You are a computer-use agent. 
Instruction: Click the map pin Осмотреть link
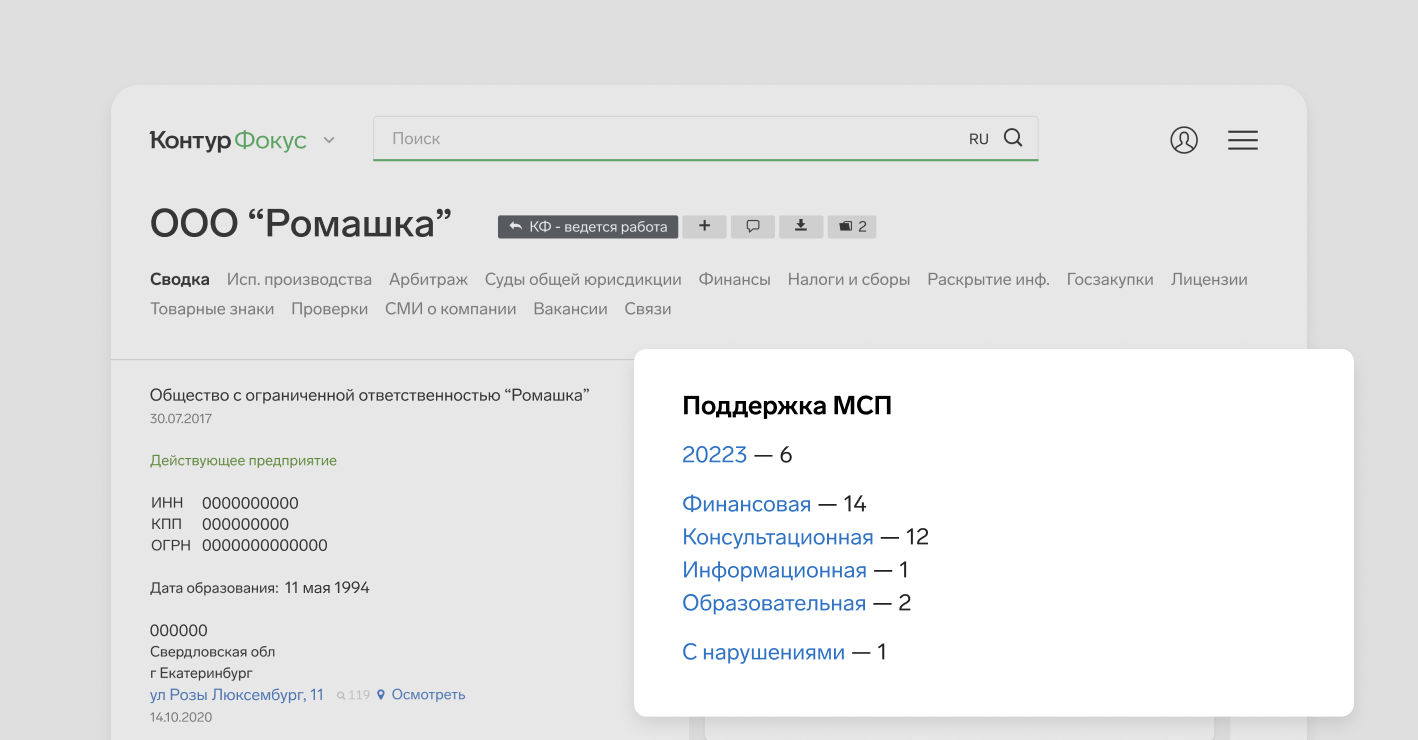[x=421, y=695]
